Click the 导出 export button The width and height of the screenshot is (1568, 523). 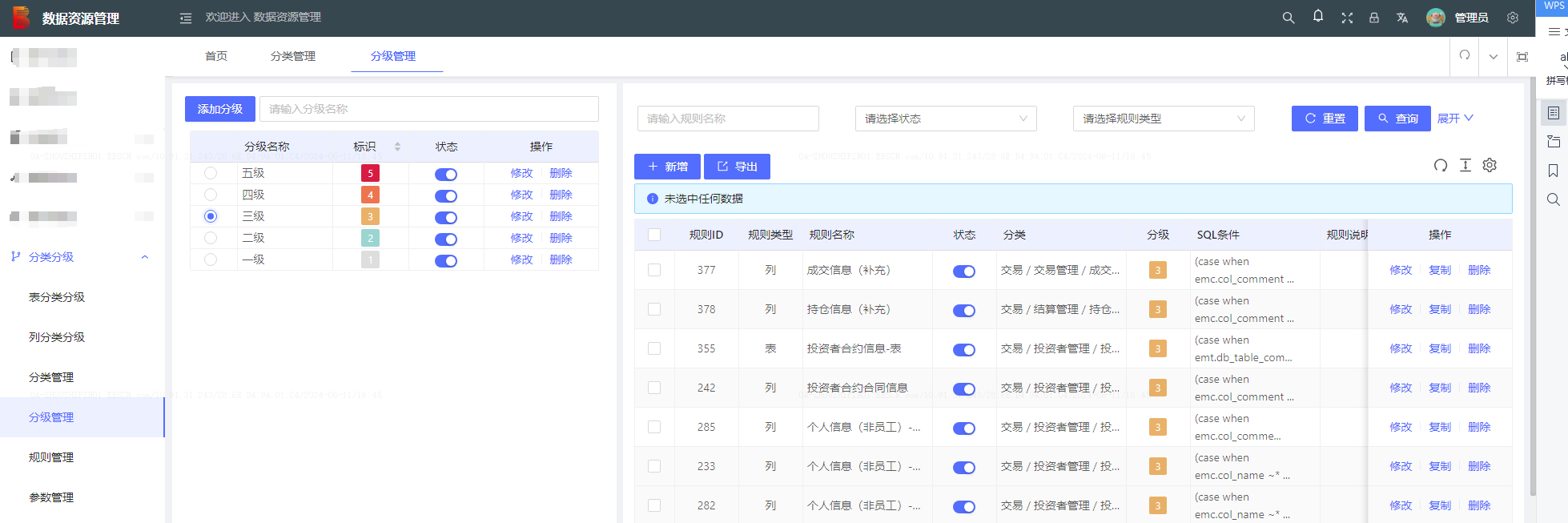(737, 167)
